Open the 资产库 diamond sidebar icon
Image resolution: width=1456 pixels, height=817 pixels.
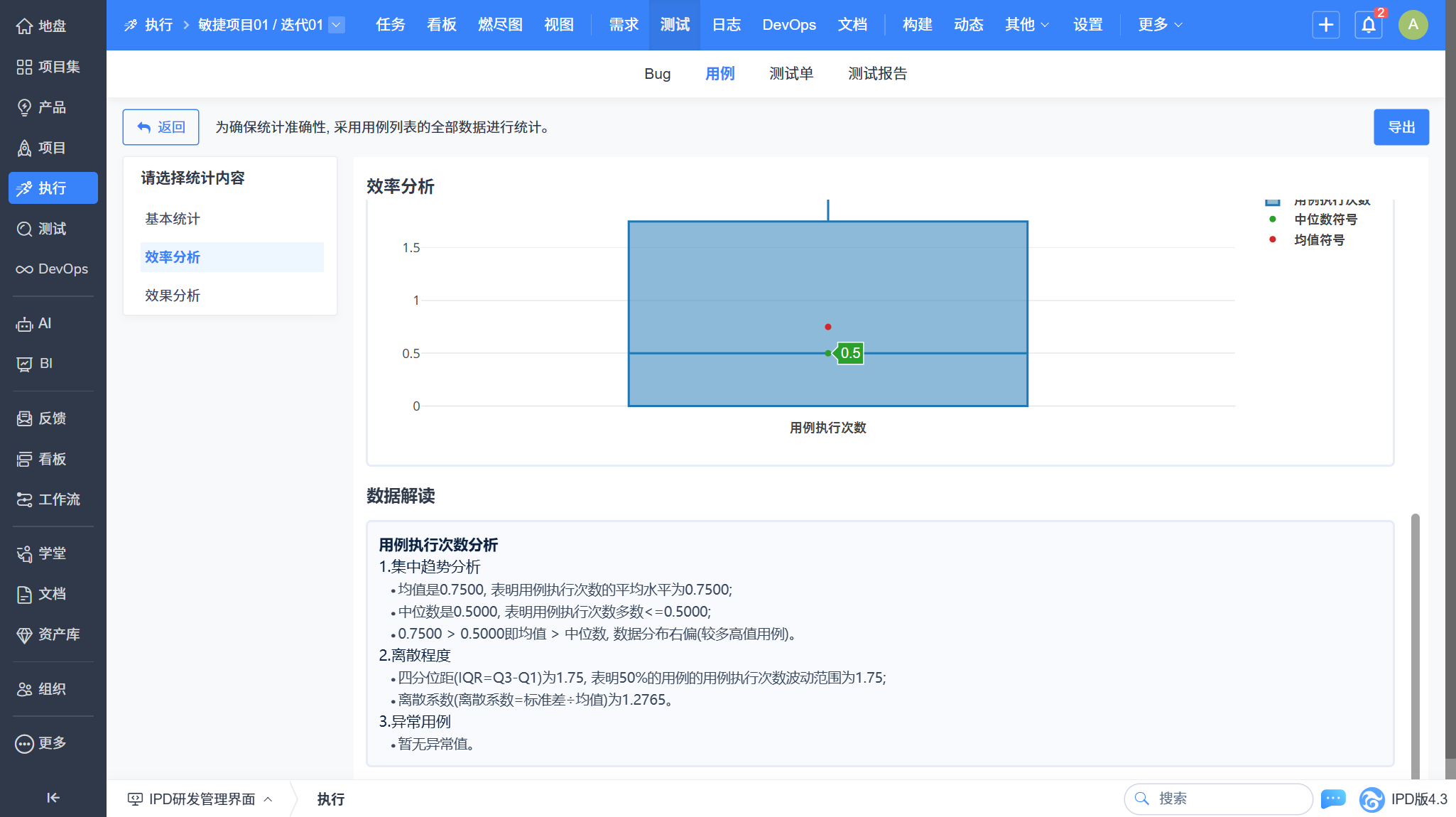coord(25,634)
